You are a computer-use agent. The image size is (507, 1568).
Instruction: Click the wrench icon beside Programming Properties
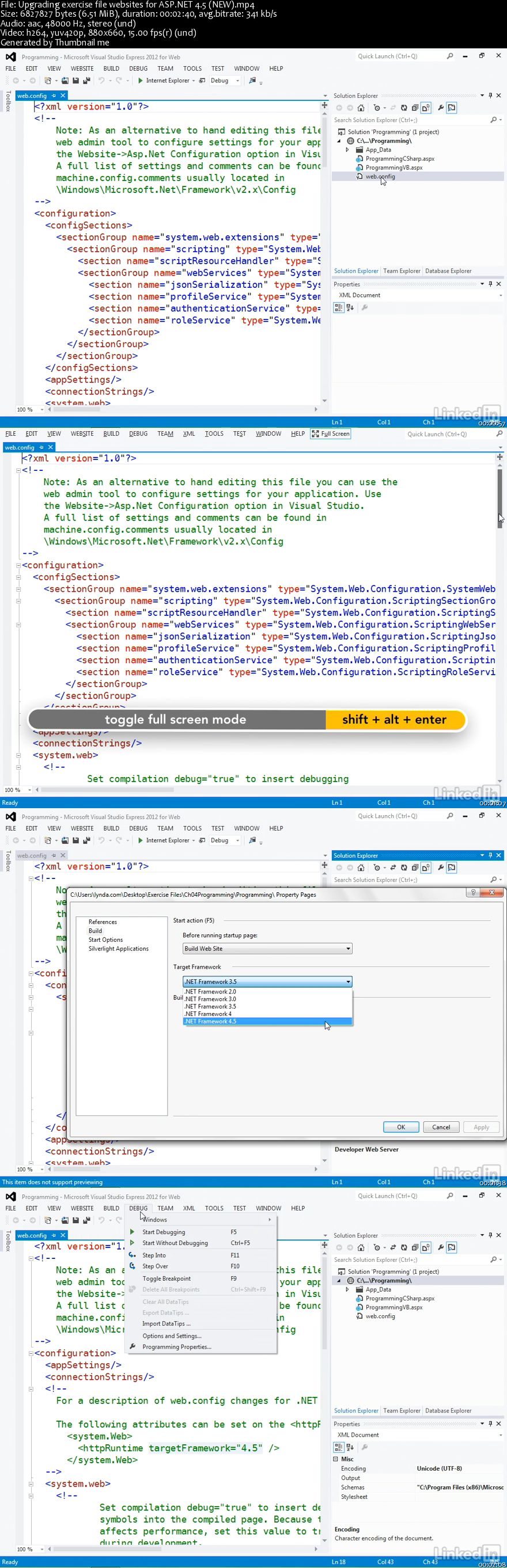click(133, 1346)
